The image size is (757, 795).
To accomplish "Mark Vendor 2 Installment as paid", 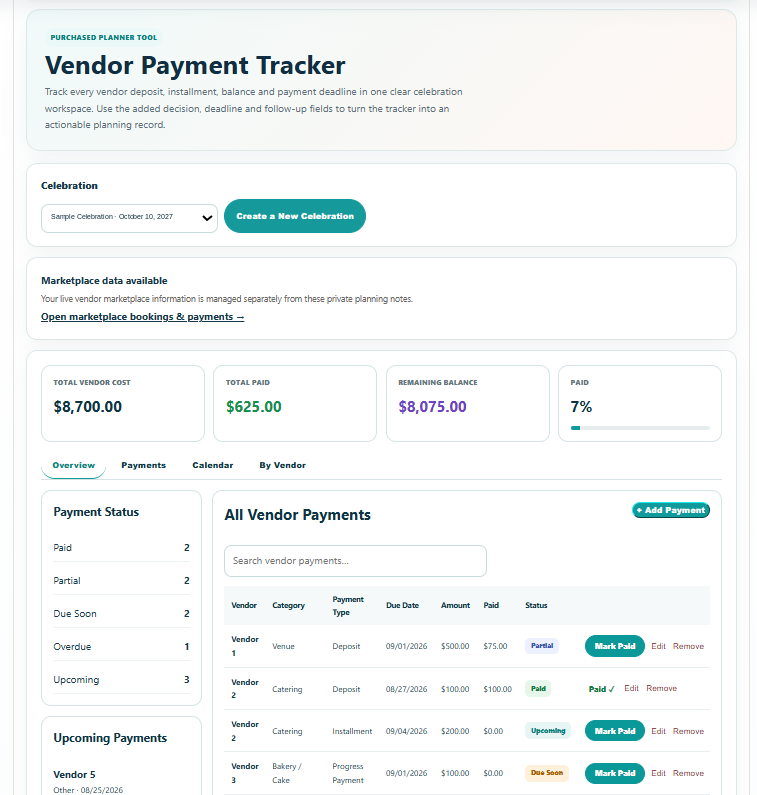I will pyautogui.click(x=615, y=731).
